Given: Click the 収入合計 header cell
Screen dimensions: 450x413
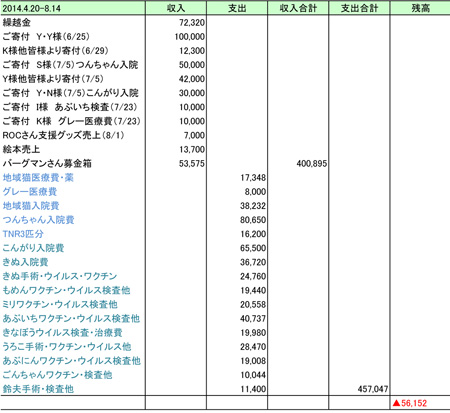Looking at the screenshot, I should (298, 8).
